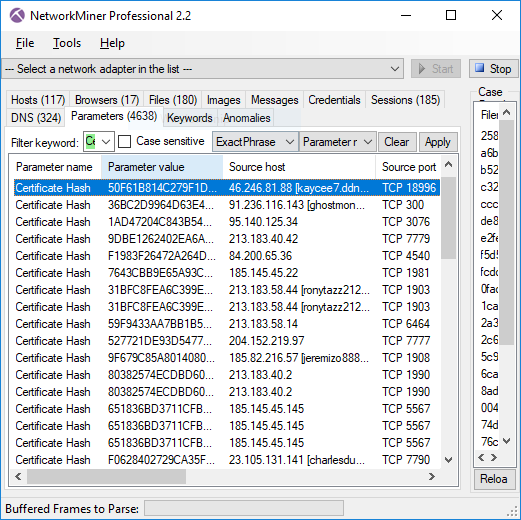Select case file entry starting with c32
Viewport: 521px width, 520px height.
[489, 187]
